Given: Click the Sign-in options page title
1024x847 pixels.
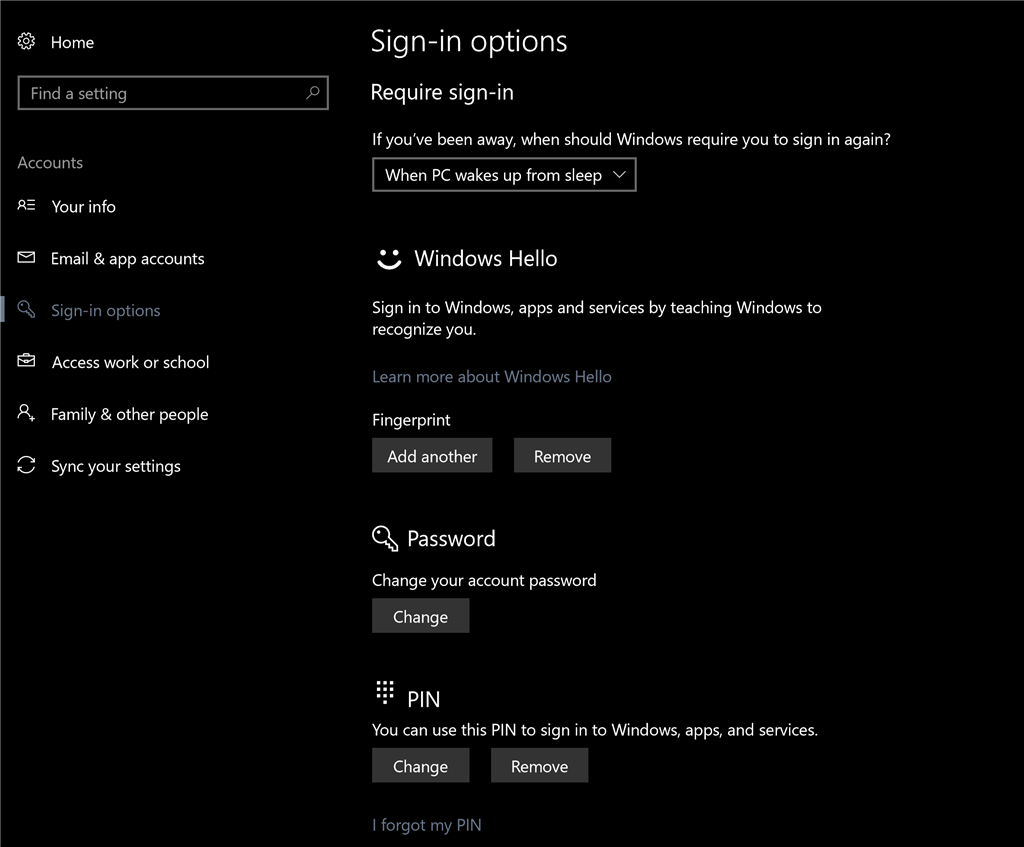Looking at the screenshot, I should pos(469,41).
